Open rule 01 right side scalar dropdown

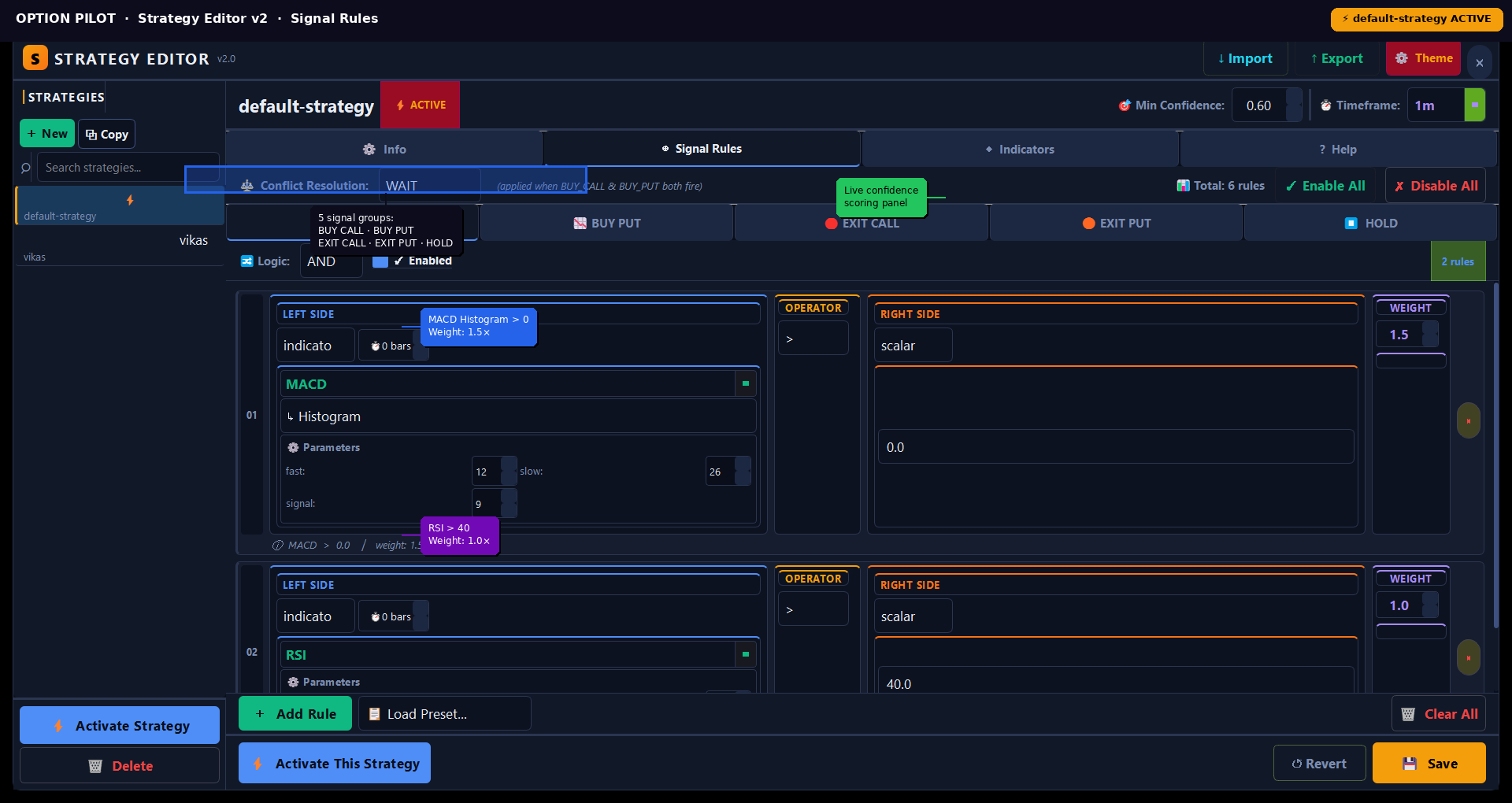(x=913, y=346)
